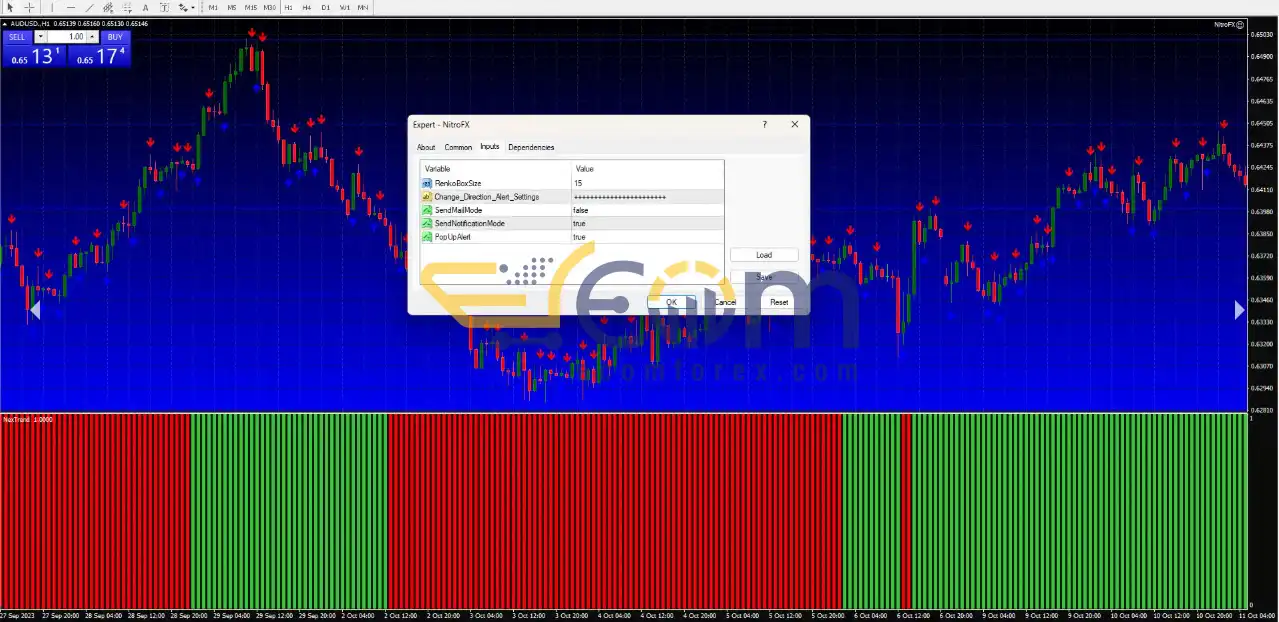The height and width of the screenshot is (622, 1279).
Task: Click the Variable column header
Action: pyautogui.click(x=496, y=169)
